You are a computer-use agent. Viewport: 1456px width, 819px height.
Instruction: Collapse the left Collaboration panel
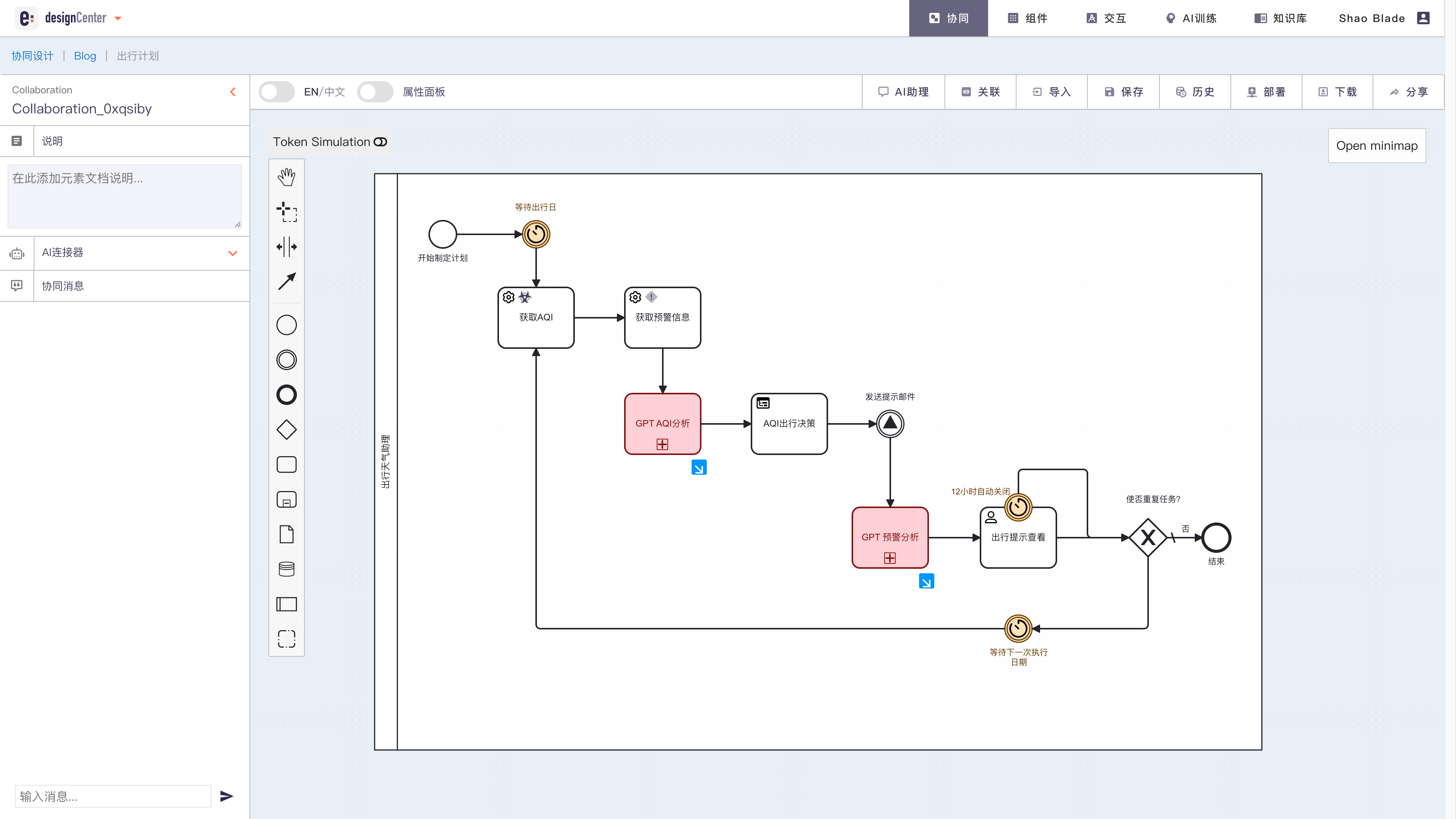point(233,91)
